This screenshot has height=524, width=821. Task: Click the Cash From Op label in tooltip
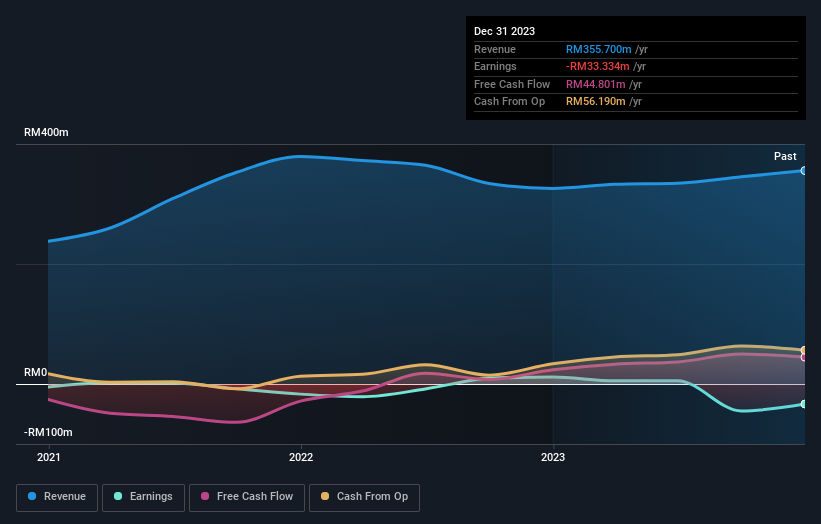click(509, 102)
